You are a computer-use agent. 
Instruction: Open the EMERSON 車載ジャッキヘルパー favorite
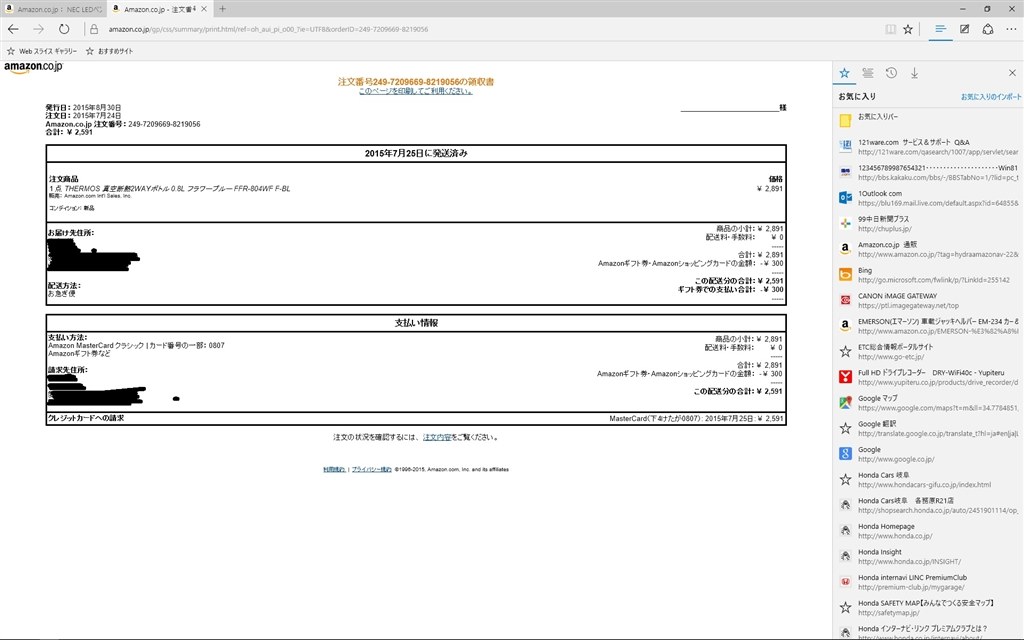tap(929, 326)
